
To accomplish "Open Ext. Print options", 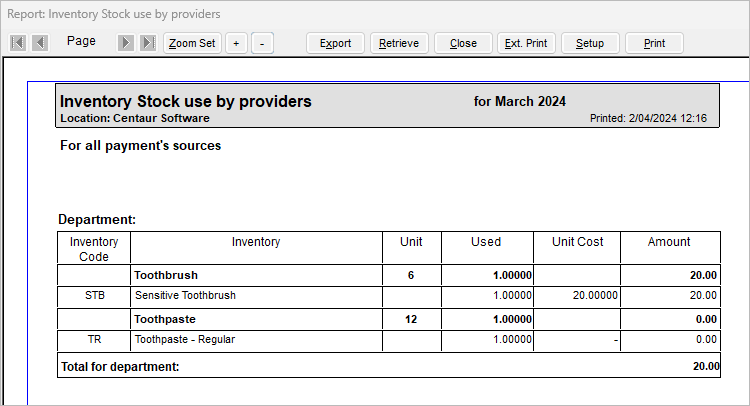I will pos(526,43).
